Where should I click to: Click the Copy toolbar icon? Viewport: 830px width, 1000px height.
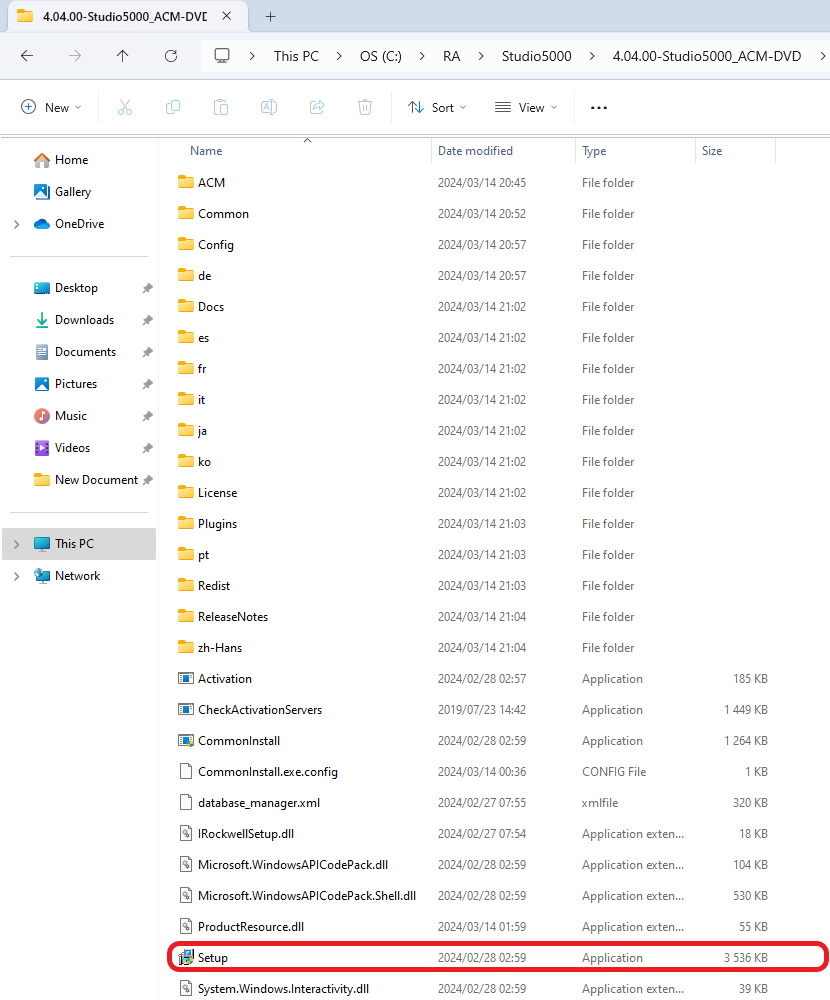(x=173, y=107)
